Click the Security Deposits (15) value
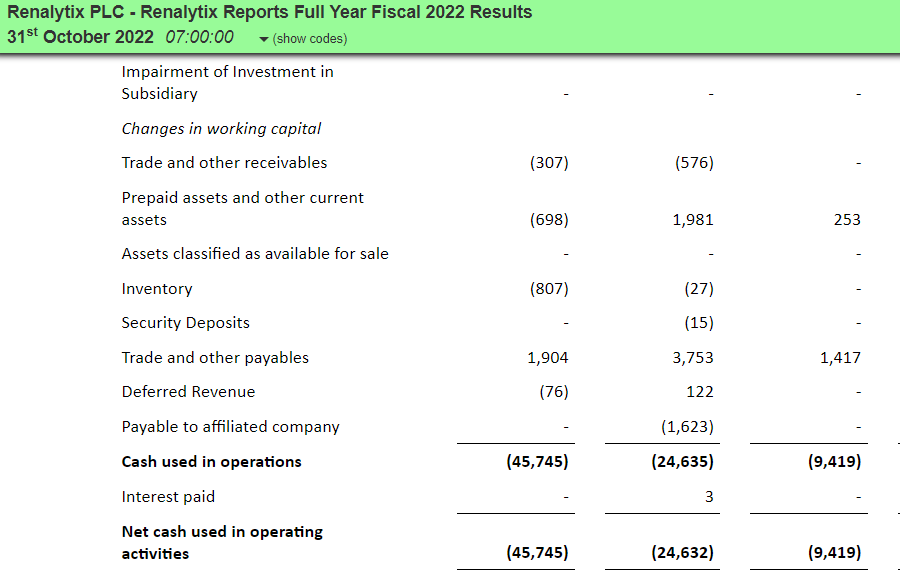 699,323
